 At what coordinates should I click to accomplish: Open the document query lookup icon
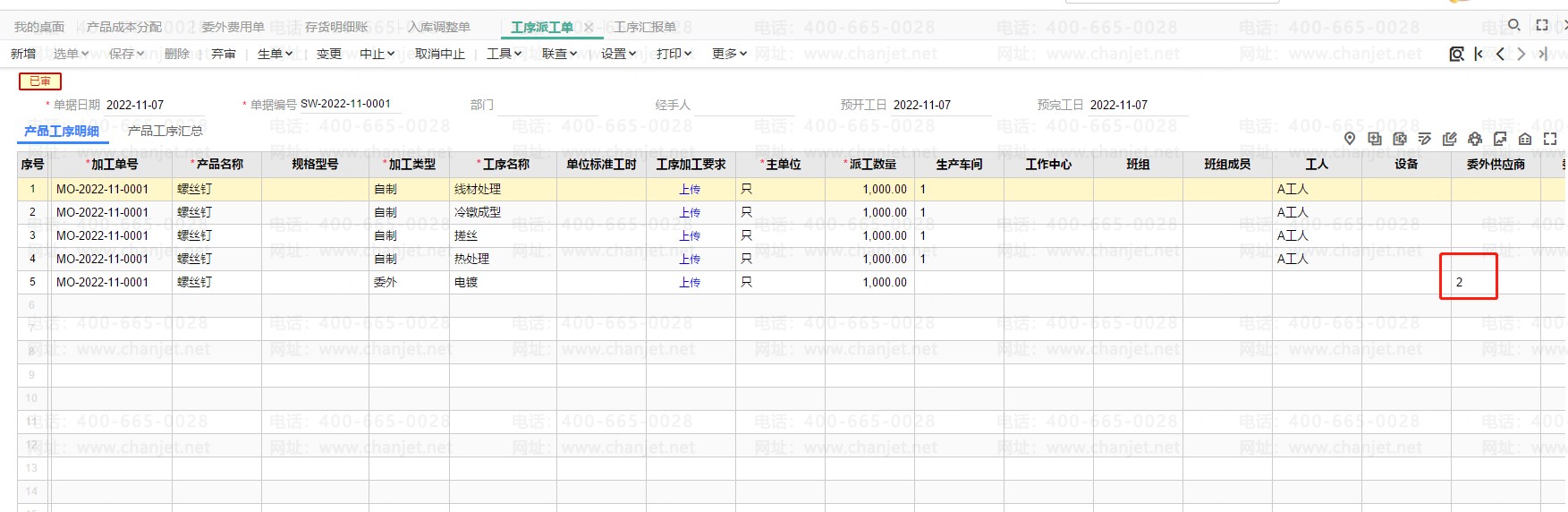tap(1456, 54)
